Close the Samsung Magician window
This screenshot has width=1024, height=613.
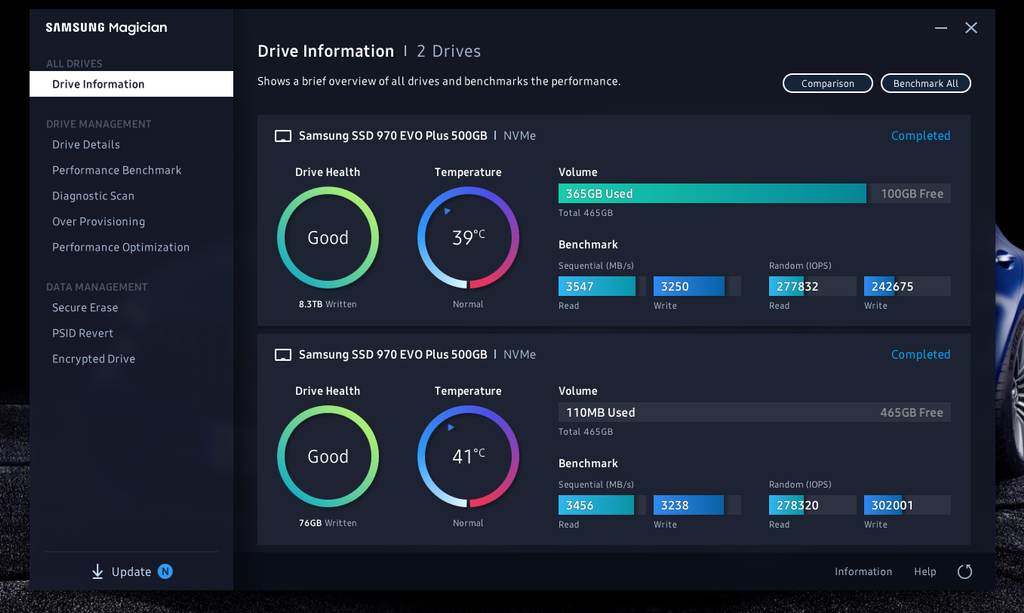point(971,28)
